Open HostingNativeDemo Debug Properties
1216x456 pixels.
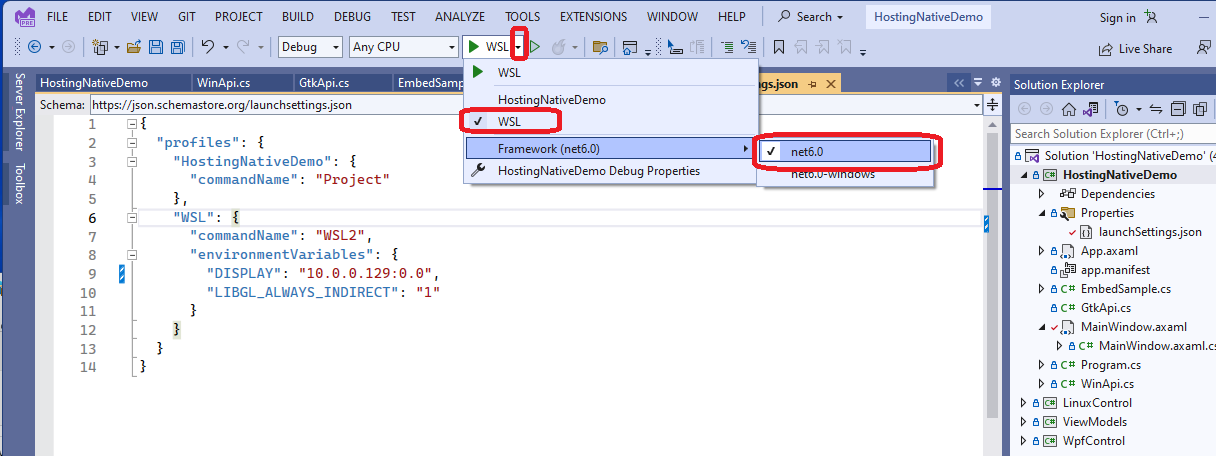point(610,171)
